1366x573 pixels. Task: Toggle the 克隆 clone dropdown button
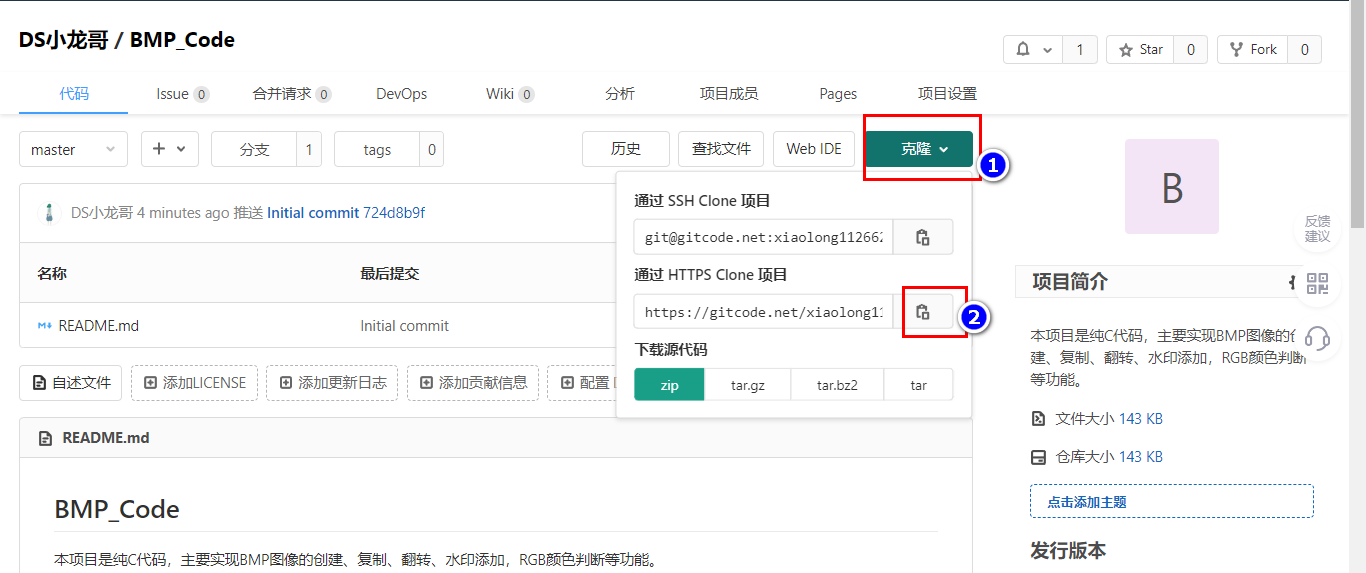pos(919,149)
